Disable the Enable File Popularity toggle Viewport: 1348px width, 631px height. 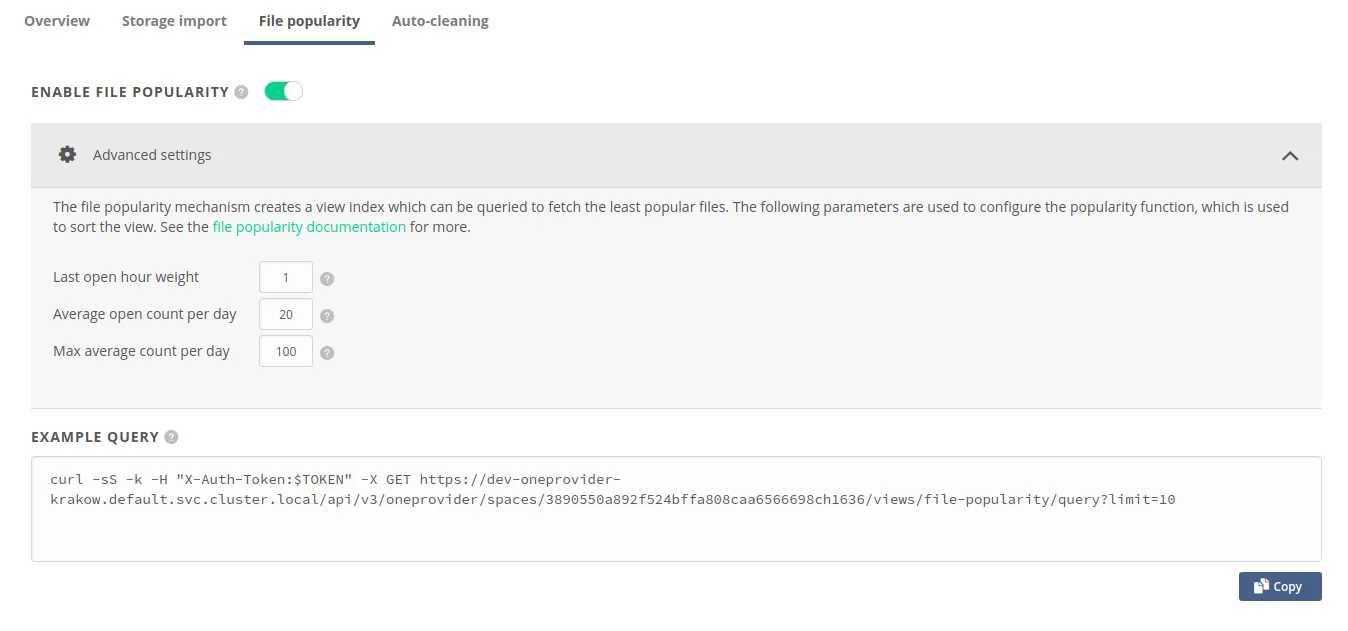click(283, 92)
